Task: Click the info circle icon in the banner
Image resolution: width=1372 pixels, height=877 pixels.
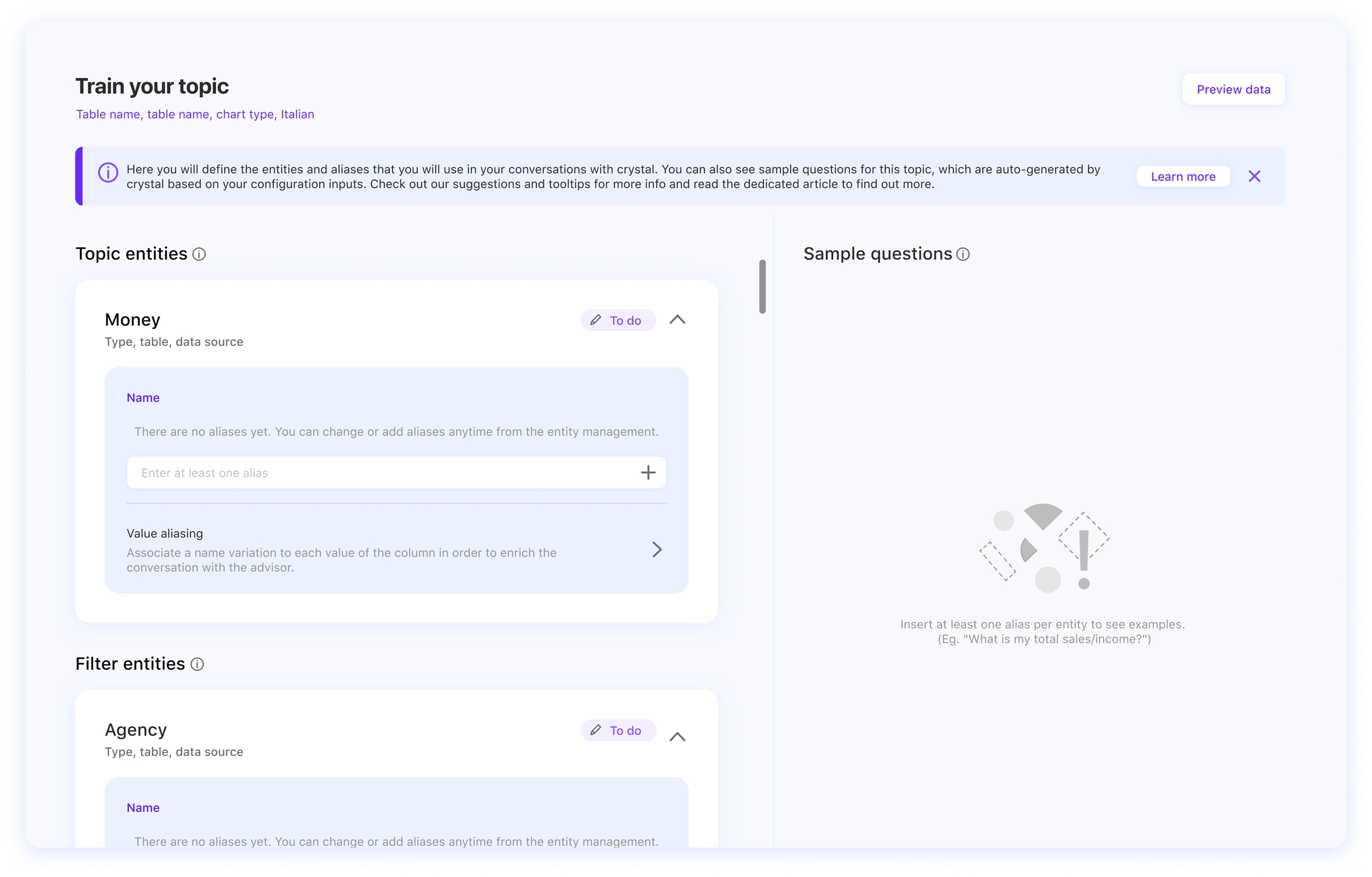Action: [108, 173]
